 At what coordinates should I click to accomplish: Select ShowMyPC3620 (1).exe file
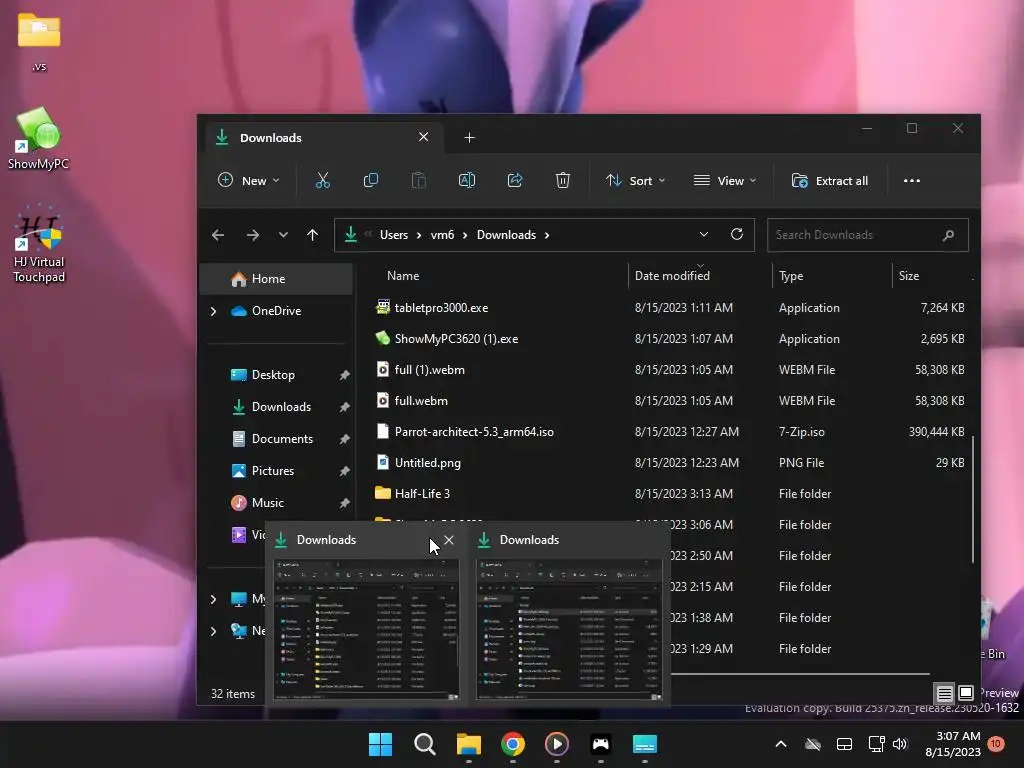[671, 339]
